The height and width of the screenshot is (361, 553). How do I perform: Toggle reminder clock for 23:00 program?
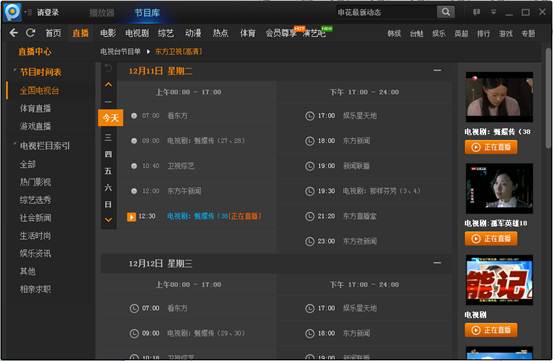coord(310,241)
